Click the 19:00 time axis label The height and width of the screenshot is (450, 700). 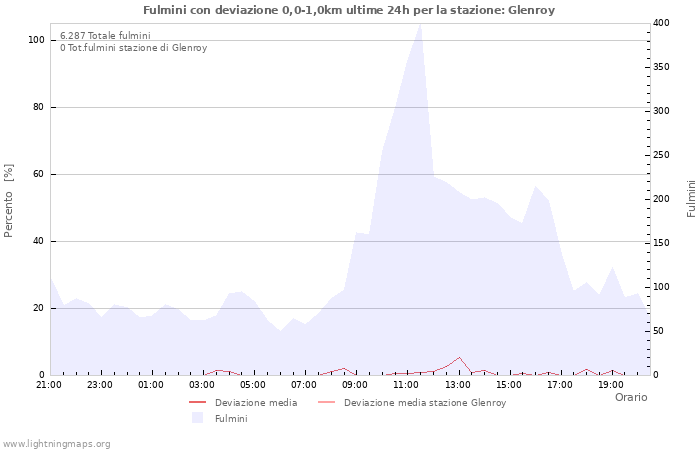pyautogui.click(x=611, y=385)
